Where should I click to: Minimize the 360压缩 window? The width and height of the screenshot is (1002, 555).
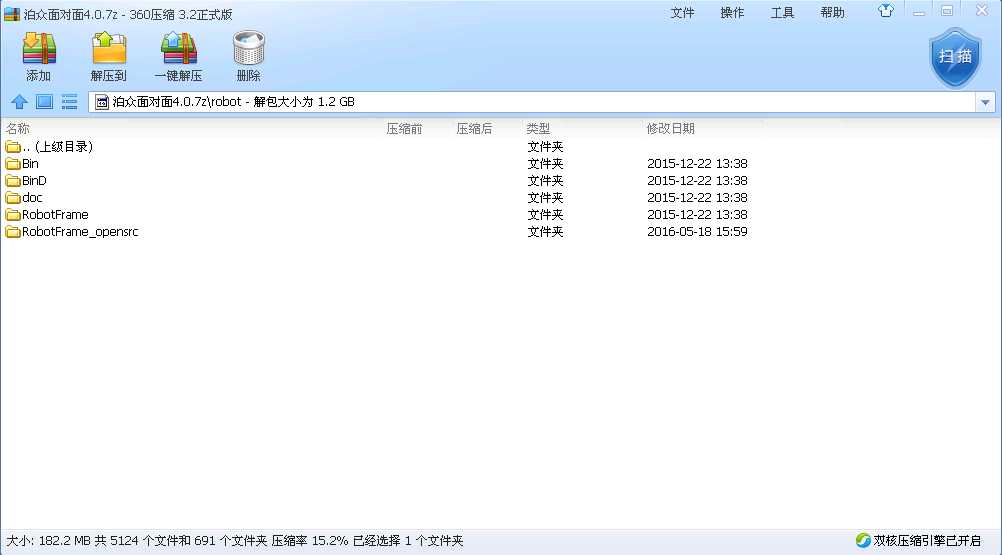coord(918,11)
